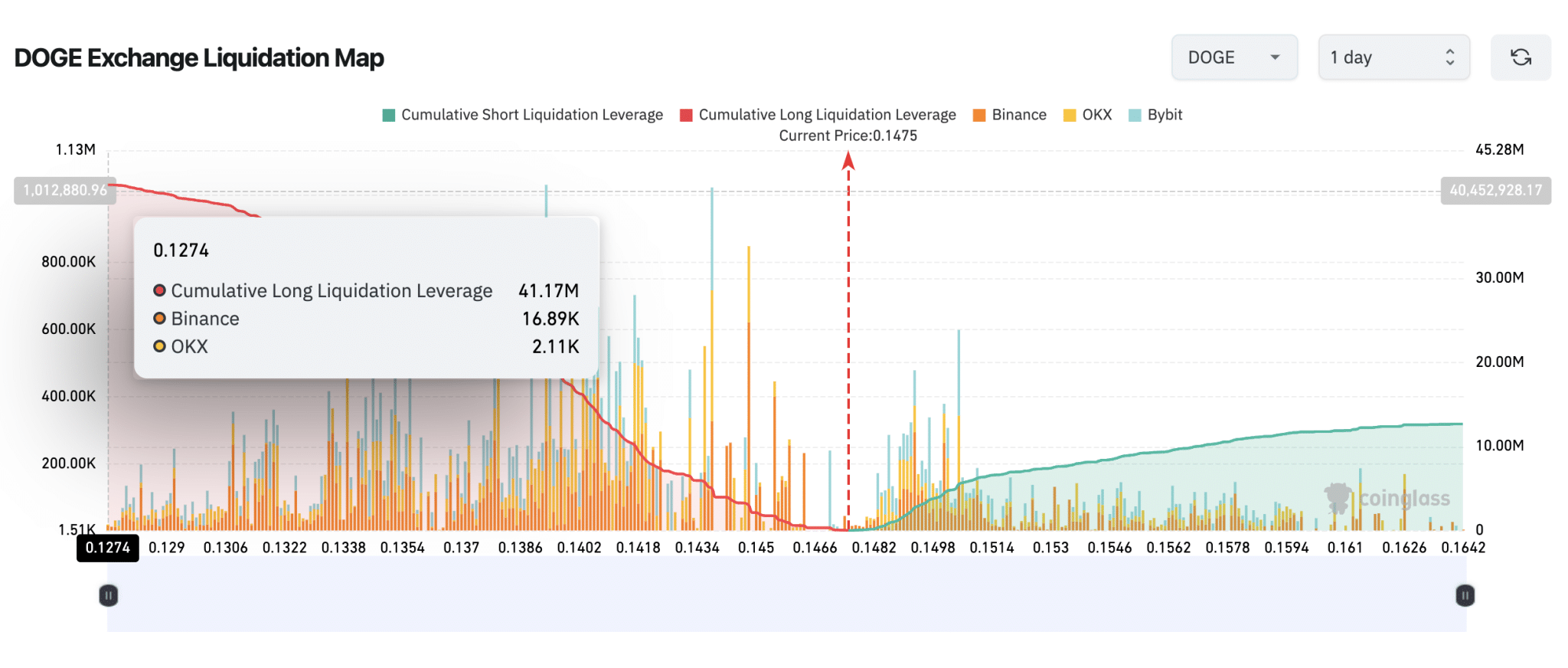Click the 0.1386 x-axis price label
The height and width of the screenshot is (668, 1568).
(521, 548)
